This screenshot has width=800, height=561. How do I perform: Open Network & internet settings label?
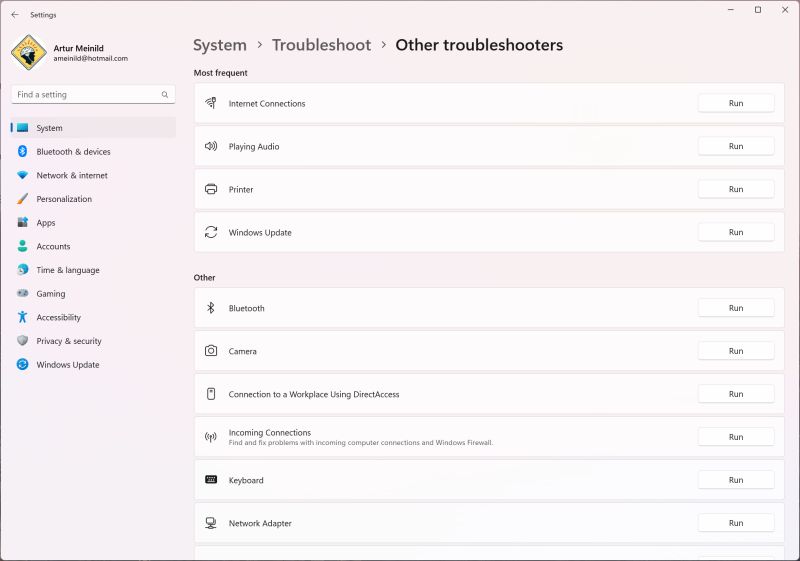click(x=72, y=175)
